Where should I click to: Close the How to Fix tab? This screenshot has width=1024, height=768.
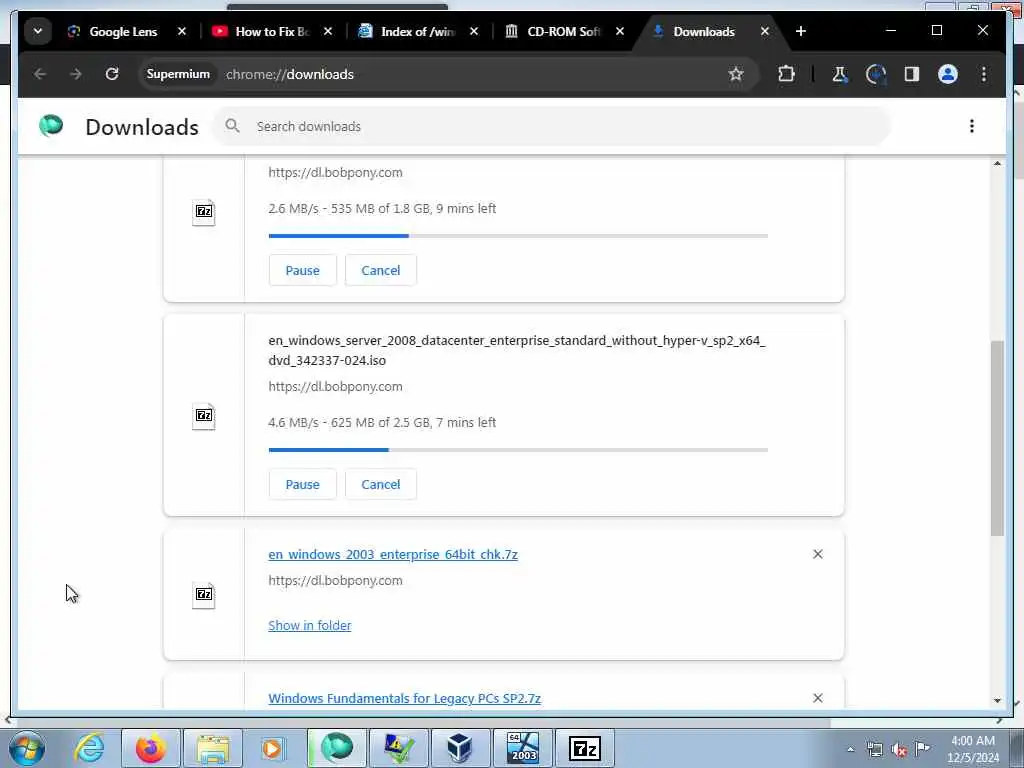tap(328, 31)
